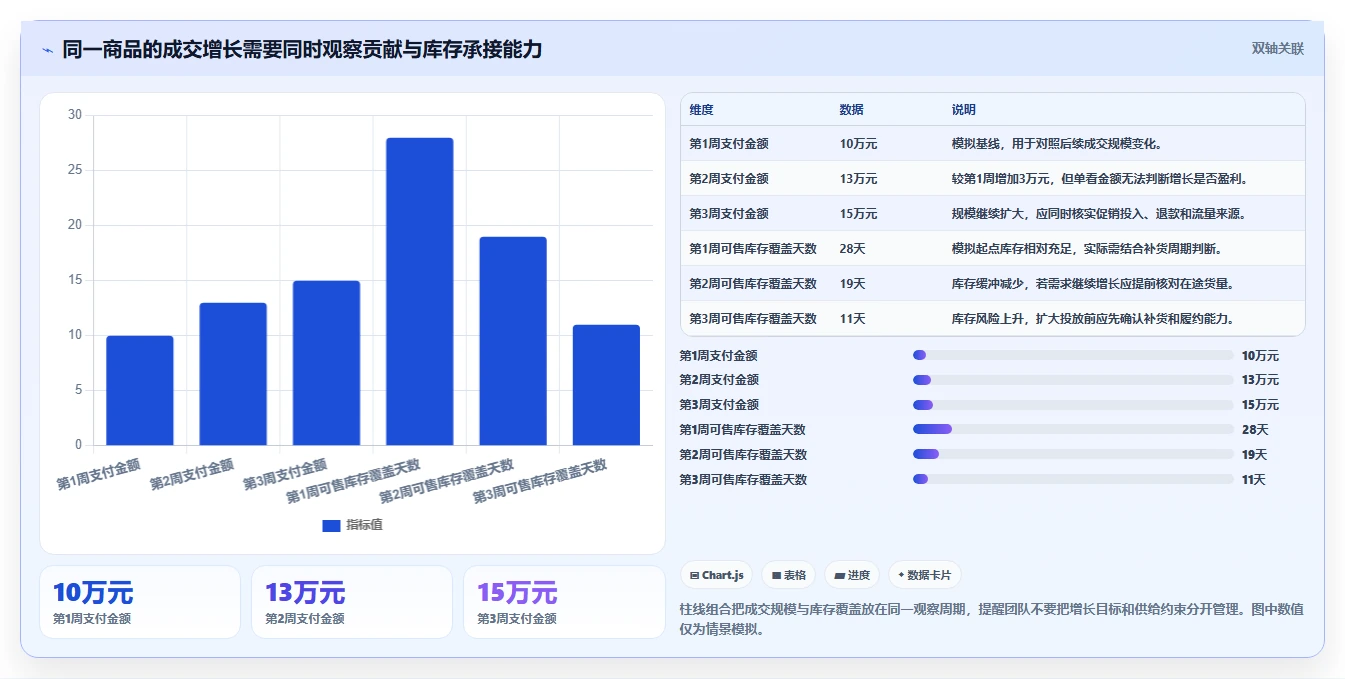
Task: Toggle the 指标值 legend color swatch
Action: pos(332,525)
